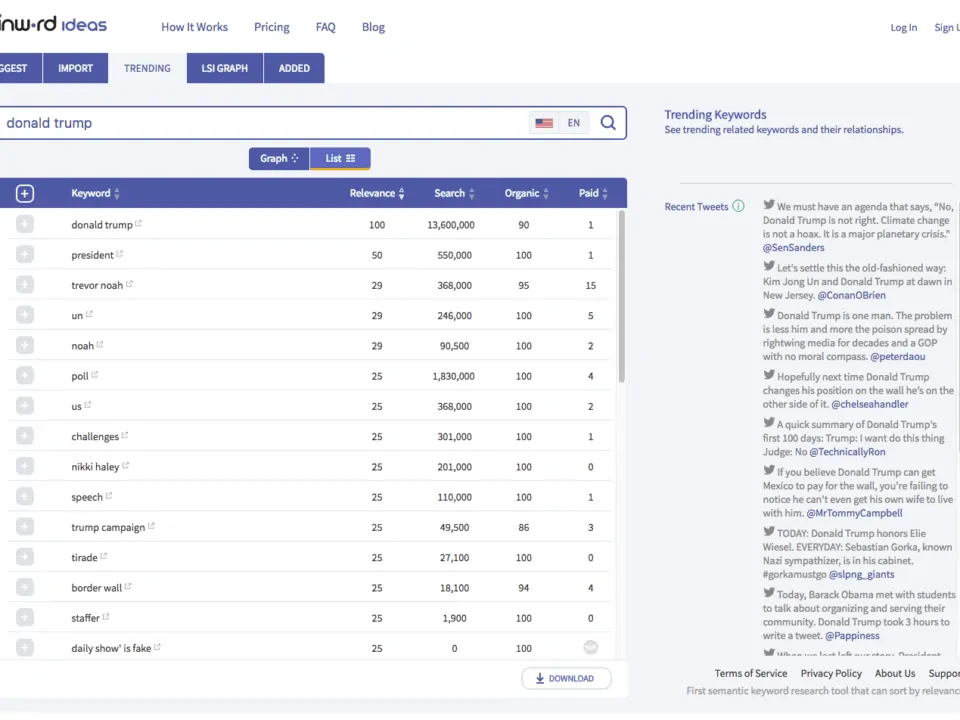
Task: Open Terms of Service link
Action: point(751,673)
